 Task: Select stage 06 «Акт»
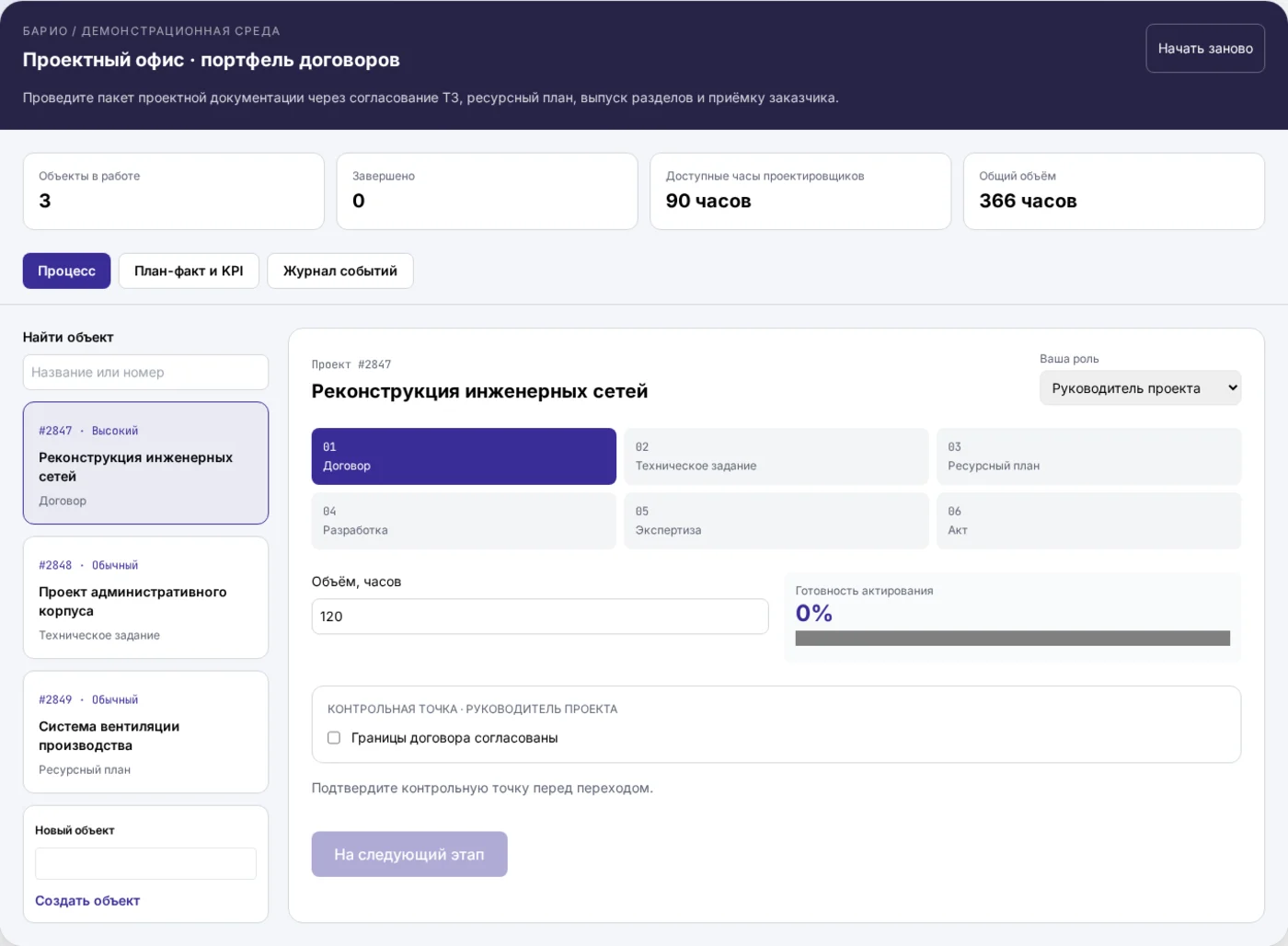pos(1089,521)
